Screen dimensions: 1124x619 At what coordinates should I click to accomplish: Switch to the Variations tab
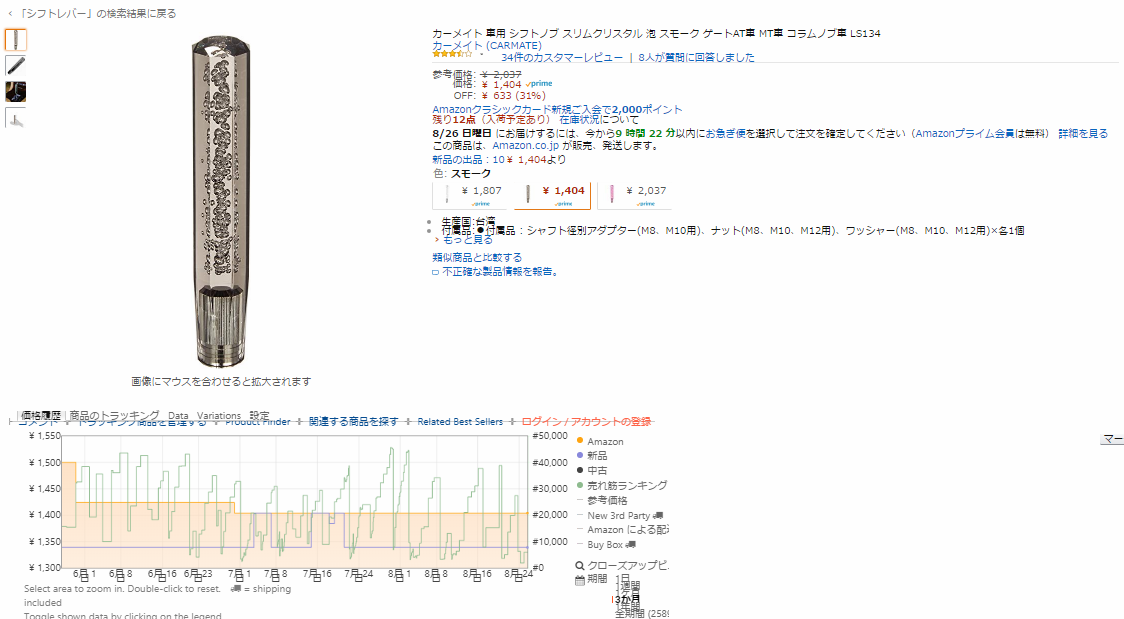click(219, 415)
